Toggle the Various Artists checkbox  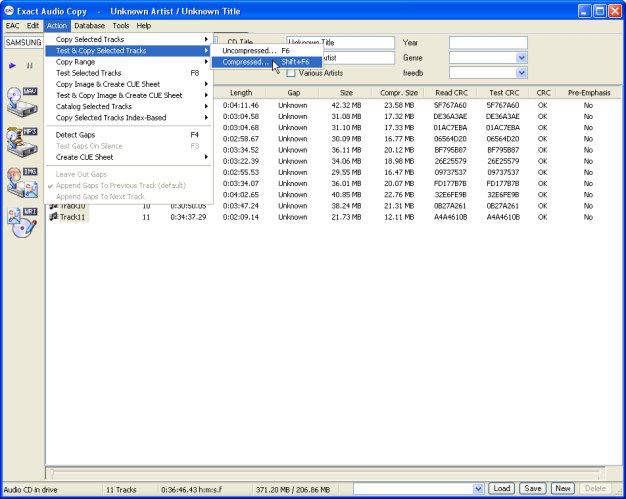pyautogui.click(x=291, y=73)
